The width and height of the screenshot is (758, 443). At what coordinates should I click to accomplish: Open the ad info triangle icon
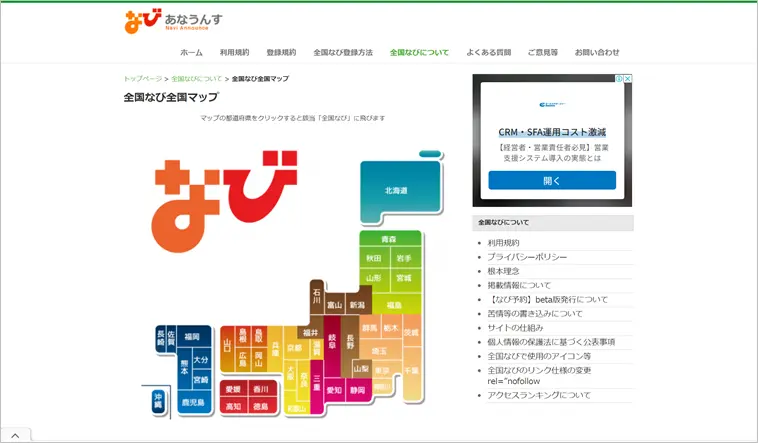point(619,78)
